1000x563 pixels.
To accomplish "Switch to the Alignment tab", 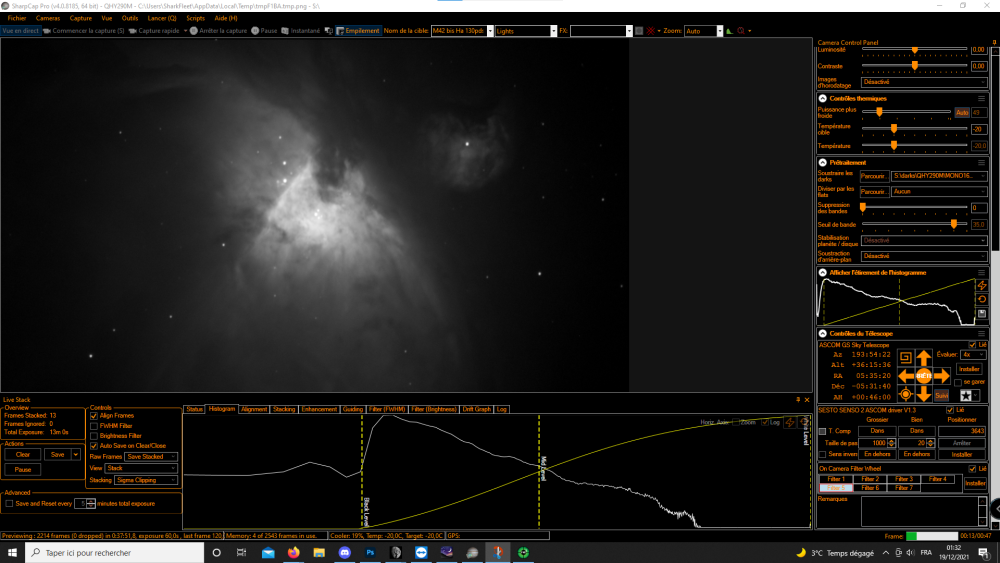I will [x=254, y=409].
